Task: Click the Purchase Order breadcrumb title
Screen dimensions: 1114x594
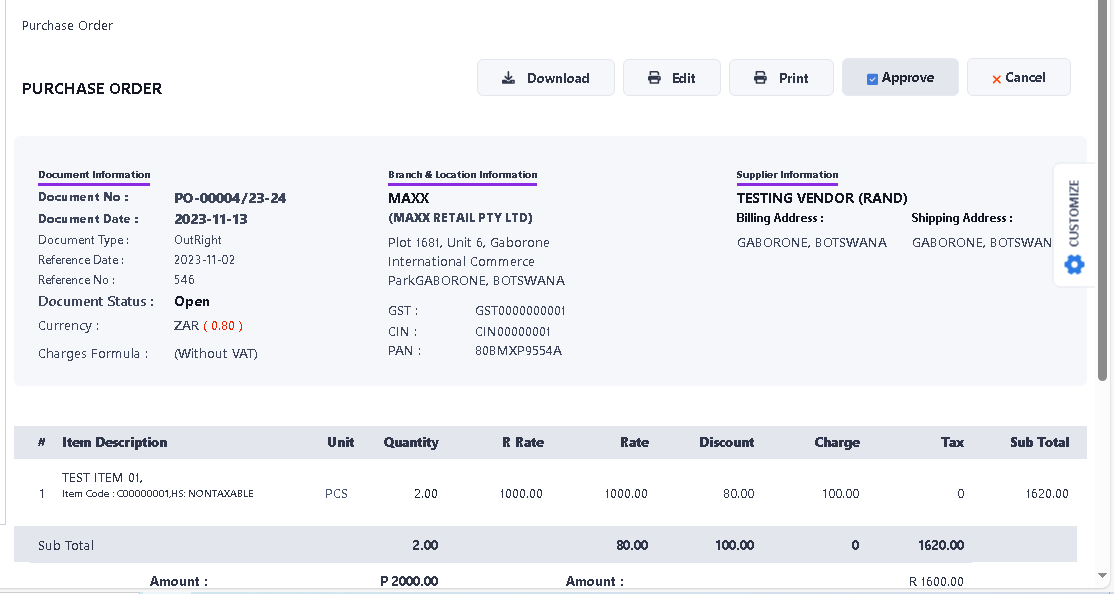Action: point(67,26)
